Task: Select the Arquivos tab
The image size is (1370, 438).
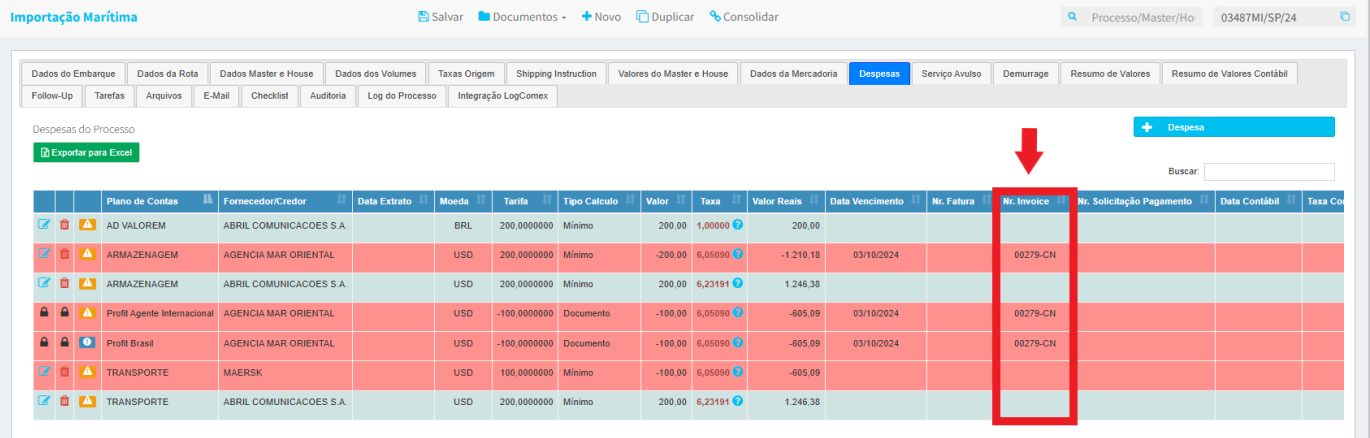Action: (x=163, y=95)
